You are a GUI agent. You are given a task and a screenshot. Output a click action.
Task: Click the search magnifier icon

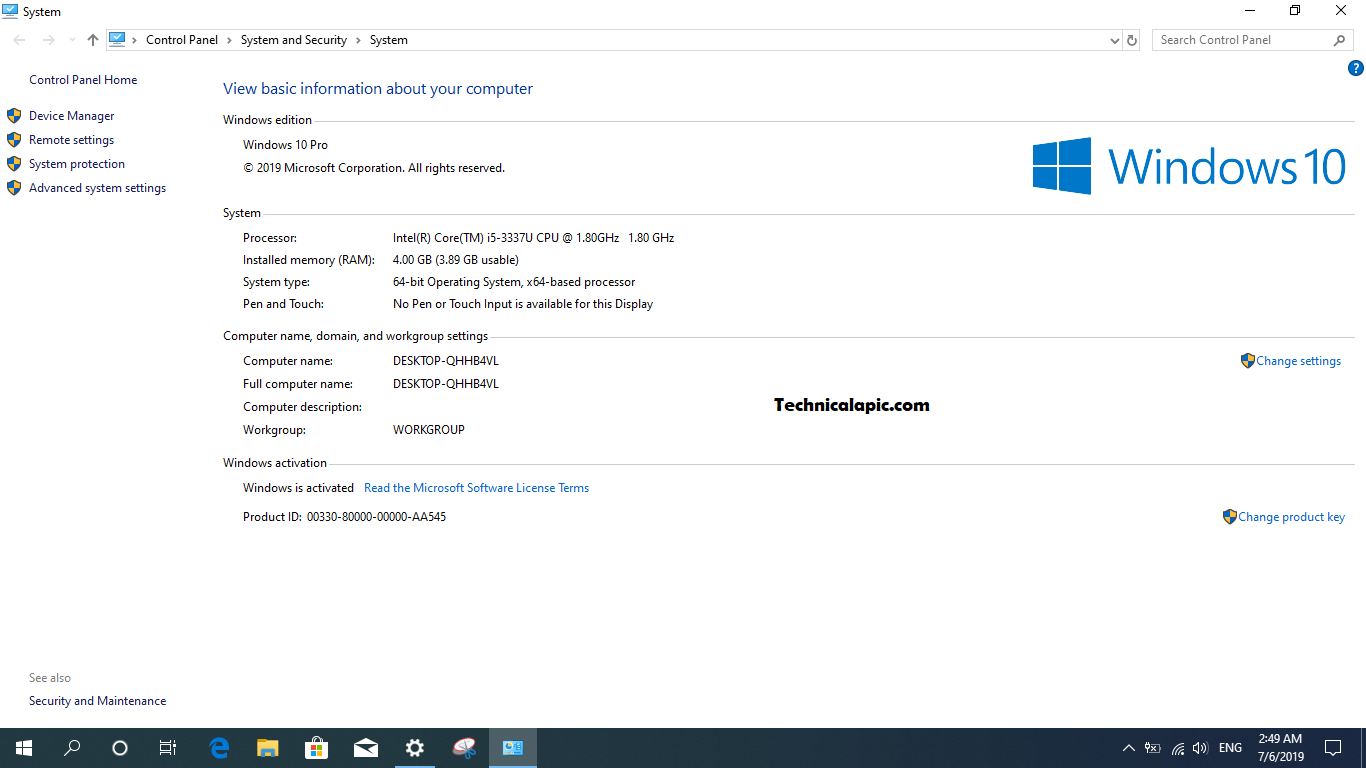click(1340, 40)
